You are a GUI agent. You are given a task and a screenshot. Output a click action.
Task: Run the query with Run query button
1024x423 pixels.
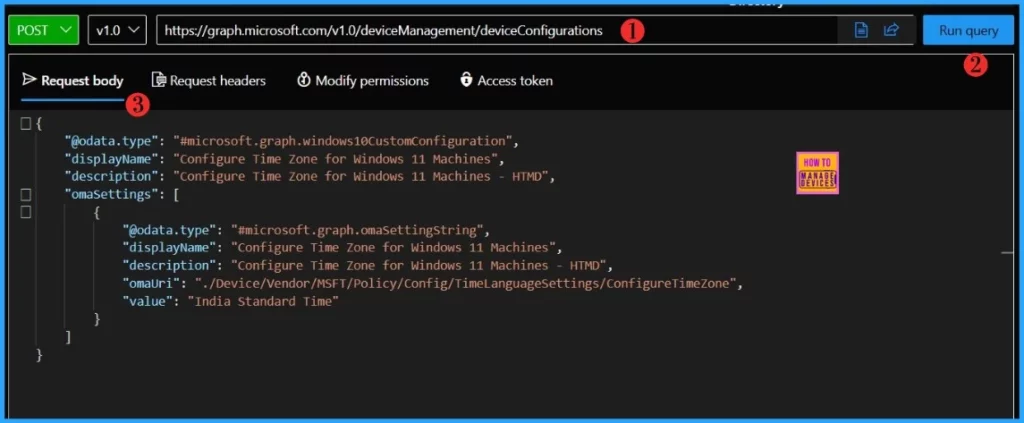[968, 30]
